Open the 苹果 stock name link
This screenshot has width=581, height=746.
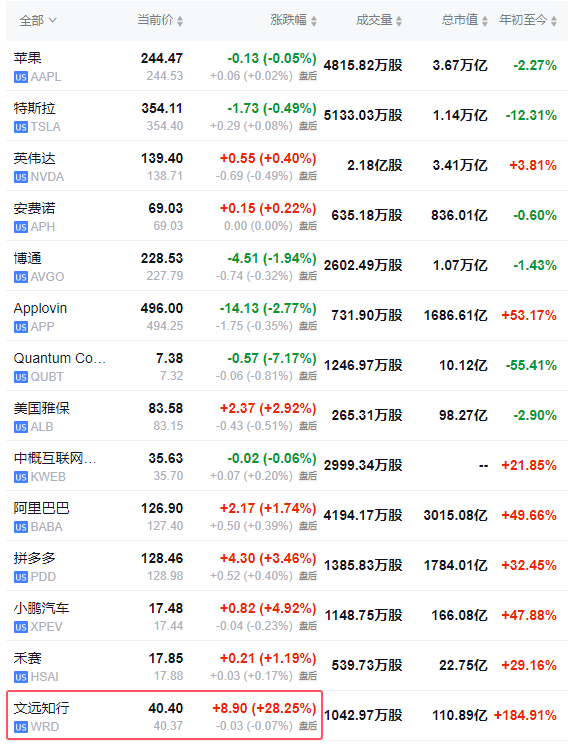click(x=28, y=58)
